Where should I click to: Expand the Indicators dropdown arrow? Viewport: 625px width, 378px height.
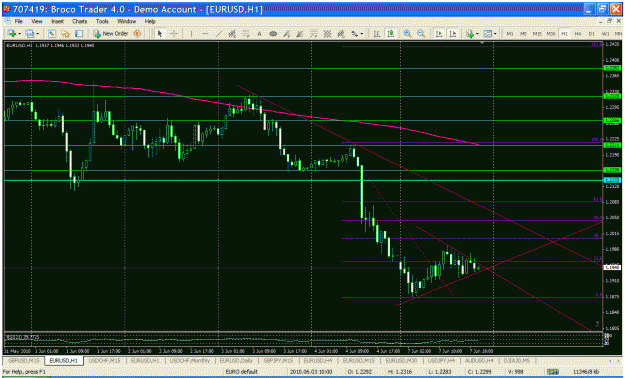pyautogui.click(x=477, y=34)
